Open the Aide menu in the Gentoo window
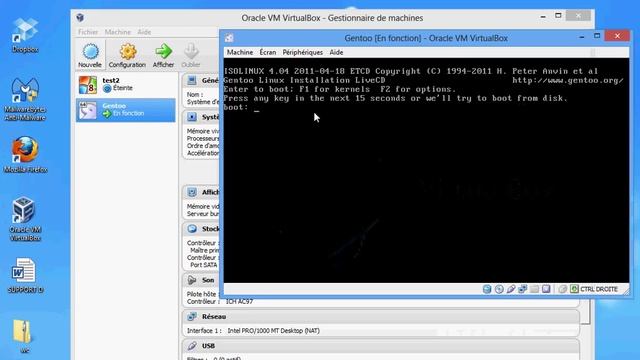 (x=336, y=52)
